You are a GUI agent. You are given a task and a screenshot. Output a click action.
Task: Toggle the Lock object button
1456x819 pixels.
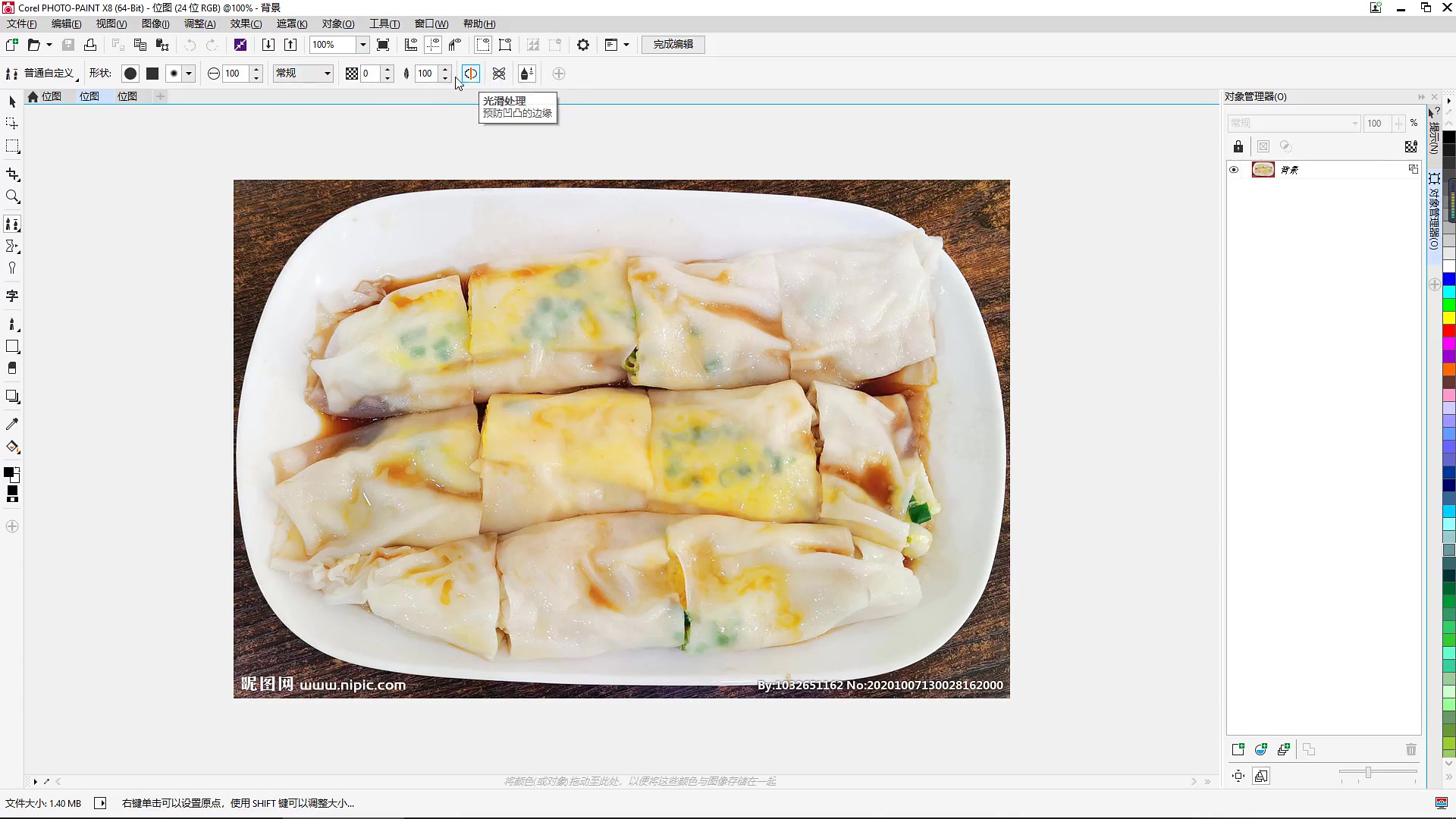click(x=1238, y=146)
